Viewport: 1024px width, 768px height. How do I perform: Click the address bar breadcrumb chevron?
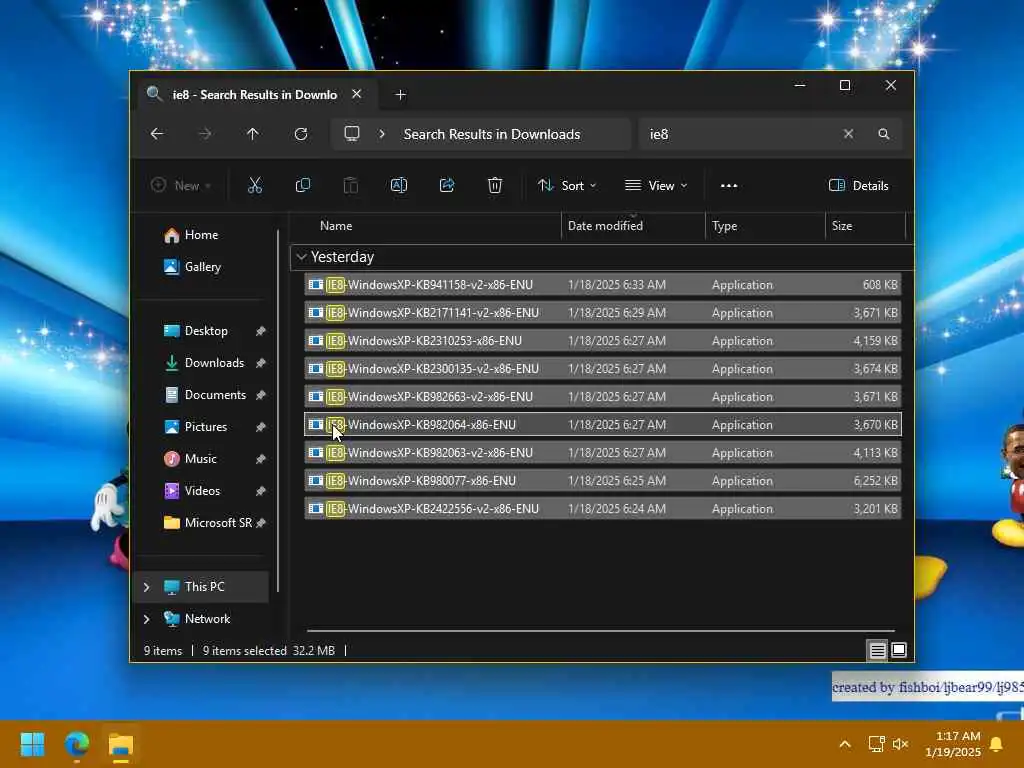click(382, 134)
